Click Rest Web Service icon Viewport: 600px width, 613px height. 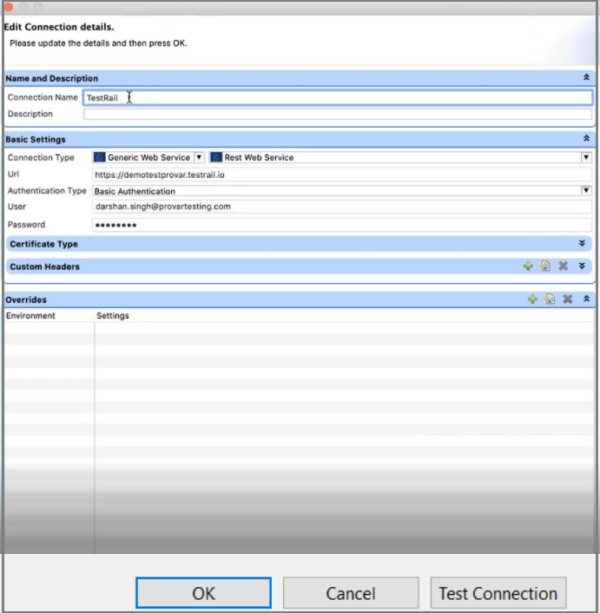point(216,157)
